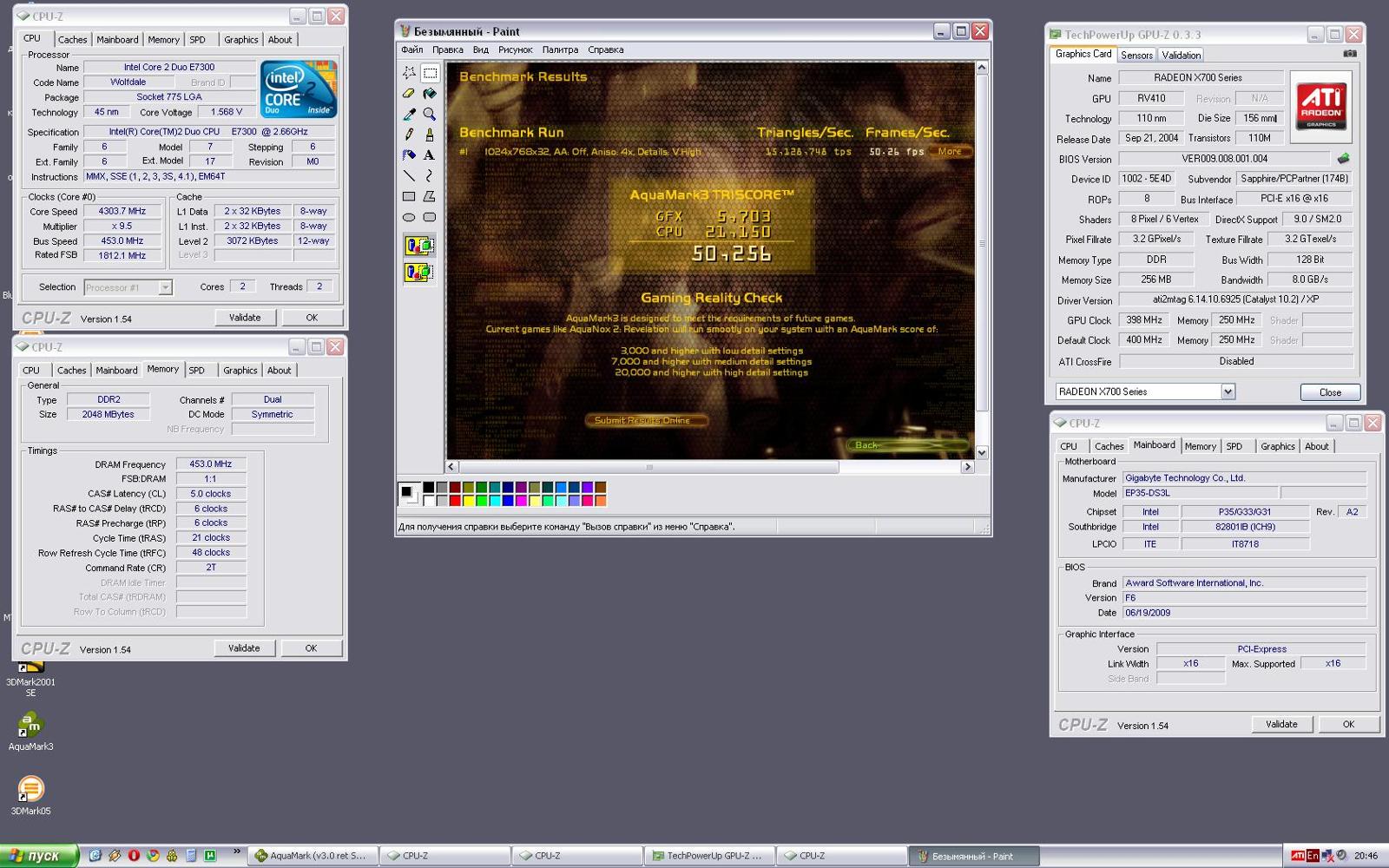The image size is (1389, 868).
Task: Click the BIOS save icon in GPU-Z
Action: tap(1343, 159)
